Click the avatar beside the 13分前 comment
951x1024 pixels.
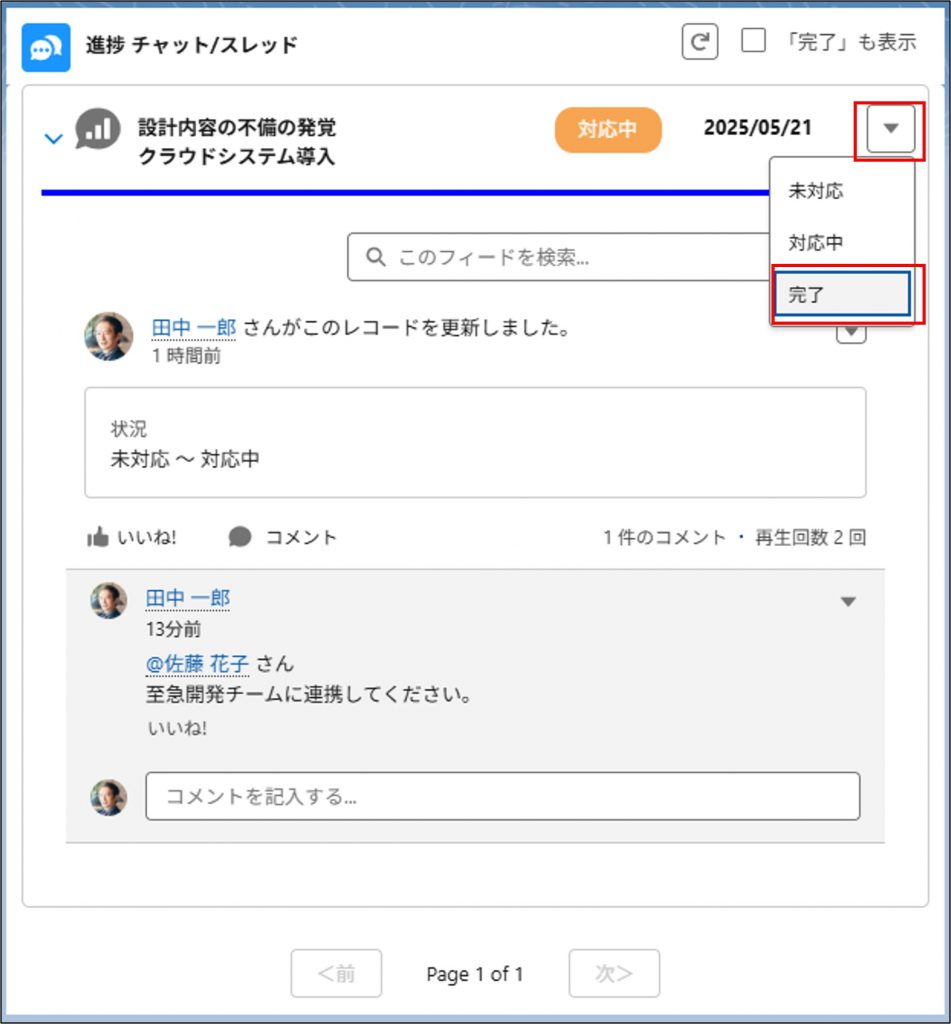[x=109, y=600]
